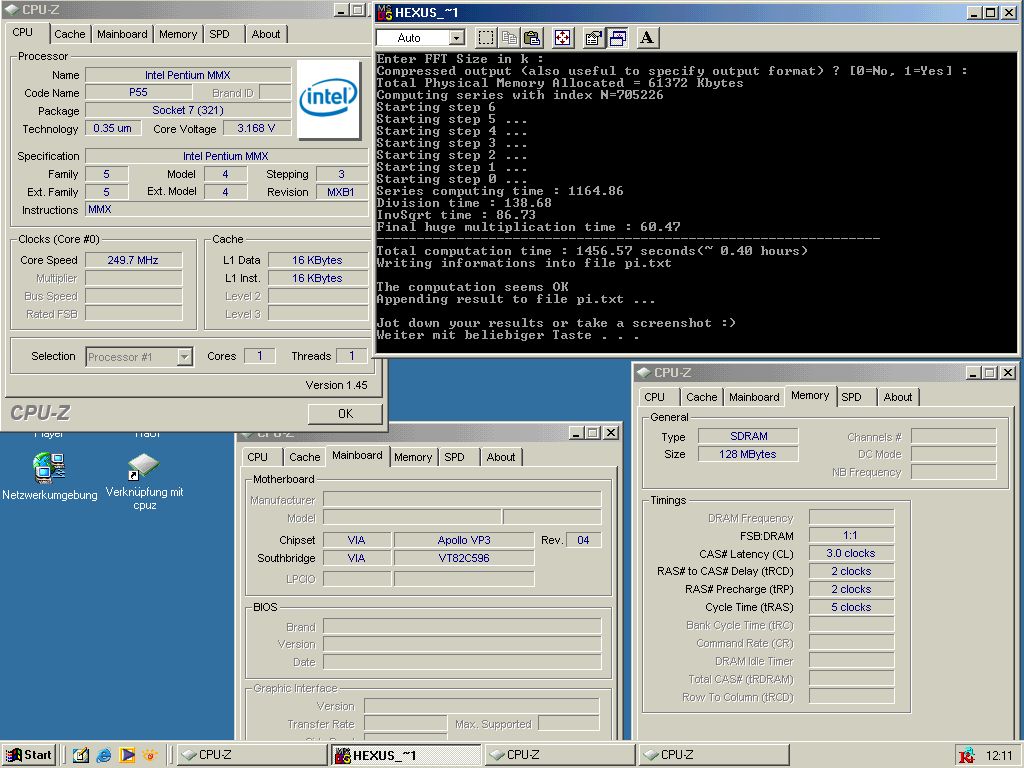Click the Core Speed value '249.7 MHz'

tap(133, 260)
